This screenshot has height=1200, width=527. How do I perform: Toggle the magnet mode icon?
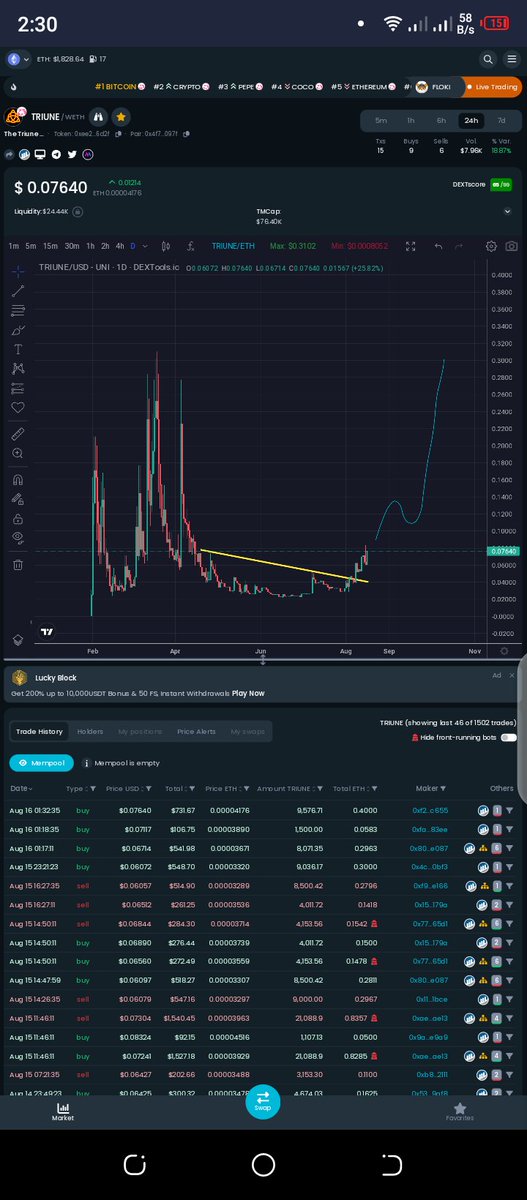(18, 480)
